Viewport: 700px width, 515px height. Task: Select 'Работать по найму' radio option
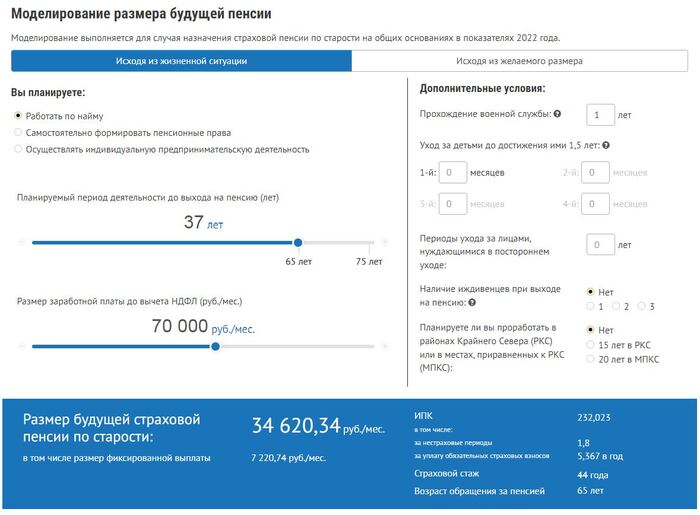point(19,116)
